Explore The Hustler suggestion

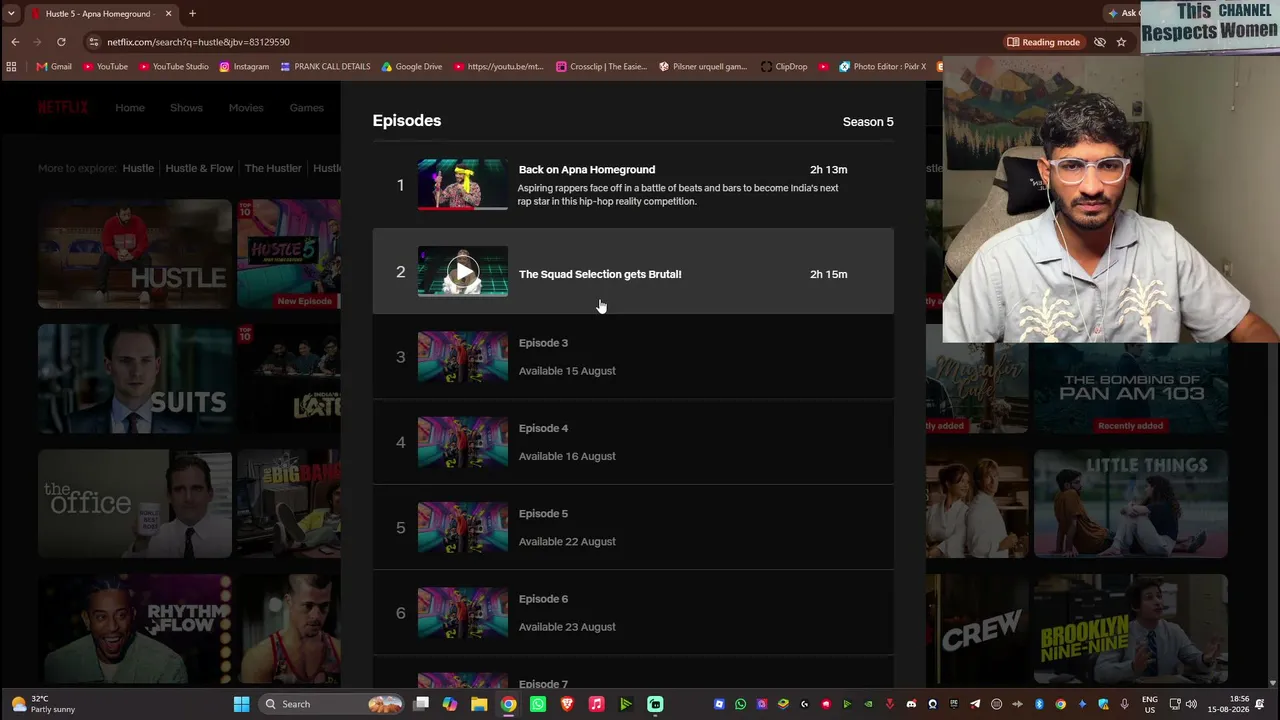pos(273,168)
